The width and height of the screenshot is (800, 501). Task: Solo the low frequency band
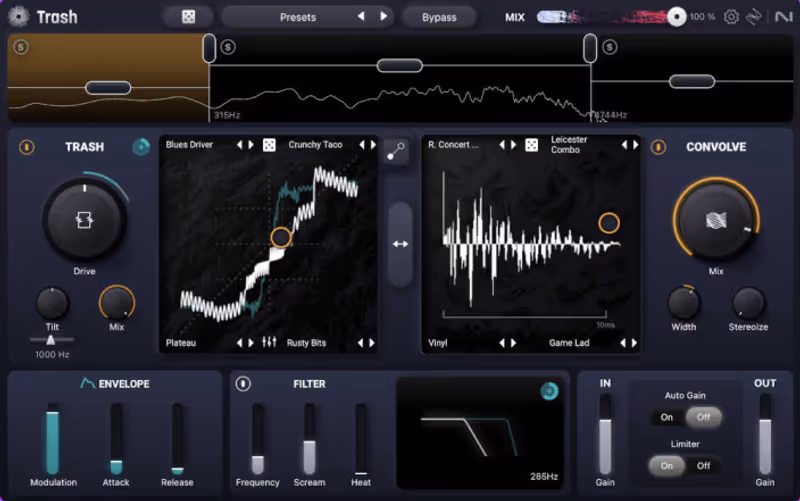pos(20,47)
